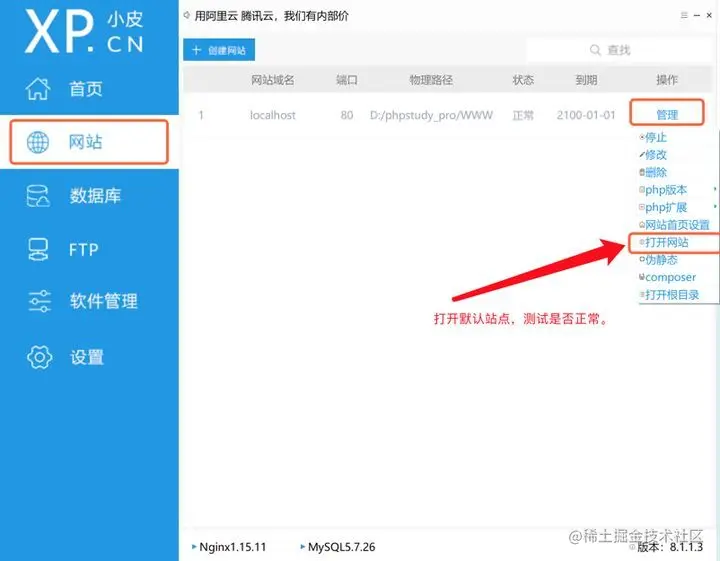Click the Nginx1.15.11 status text
Image resolution: width=720 pixels, height=561 pixels.
[x=233, y=547]
